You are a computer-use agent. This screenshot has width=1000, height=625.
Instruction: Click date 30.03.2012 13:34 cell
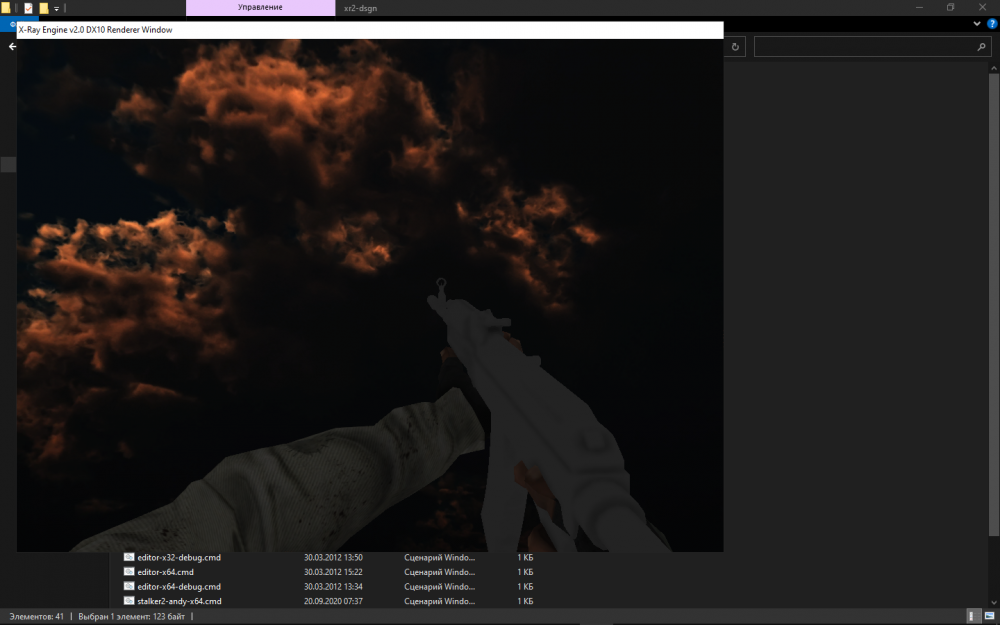point(333,587)
